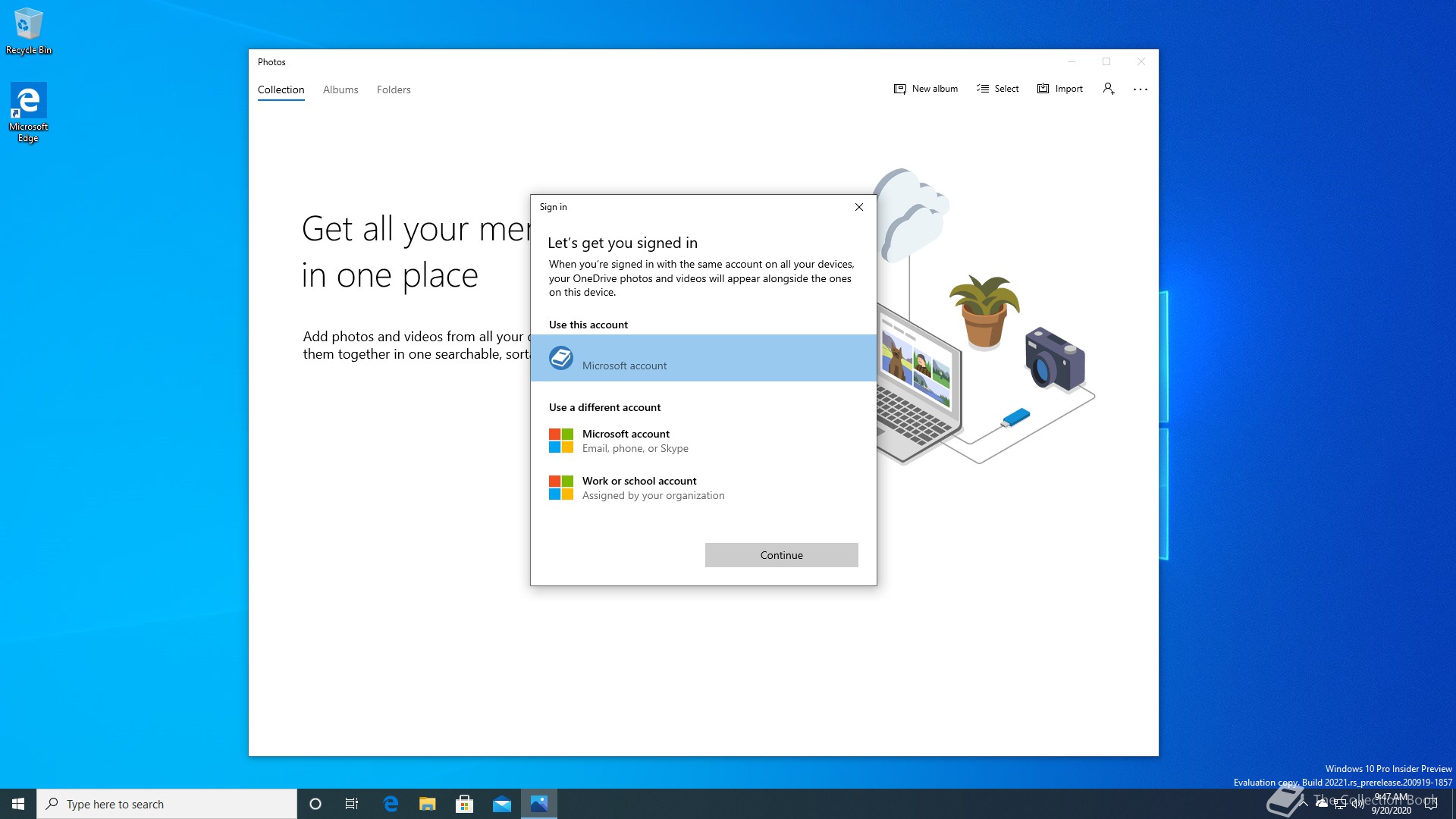Open File Explorer from the taskbar
This screenshot has height=819, width=1456.
click(428, 804)
